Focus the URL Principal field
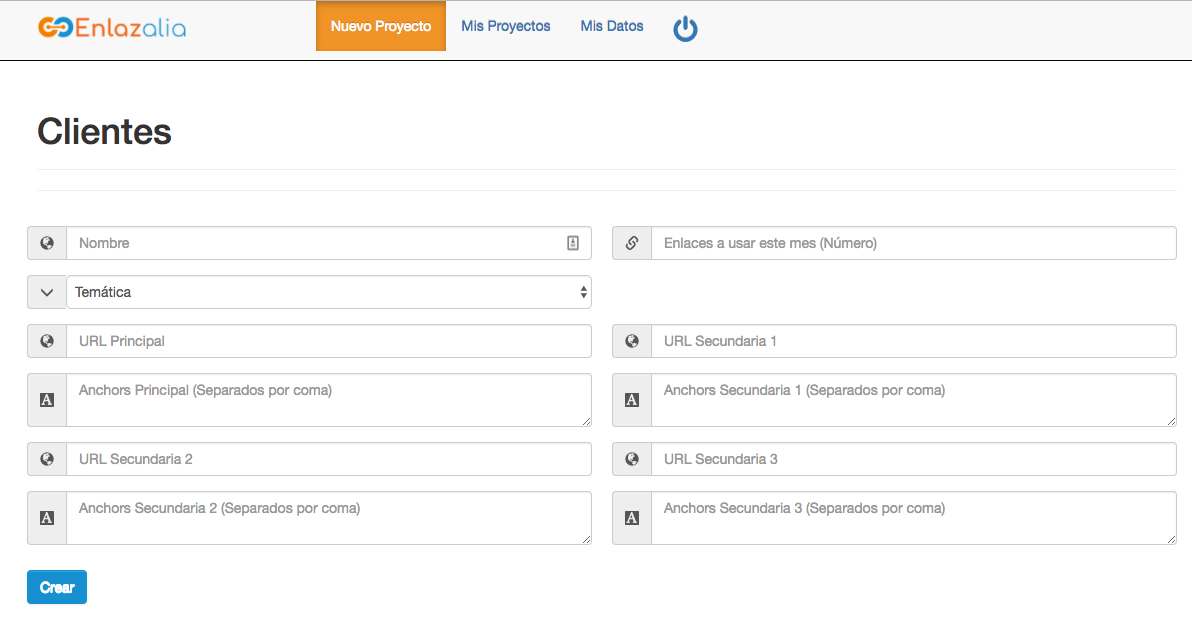This screenshot has width=1192, height=618. click(328, 341)
